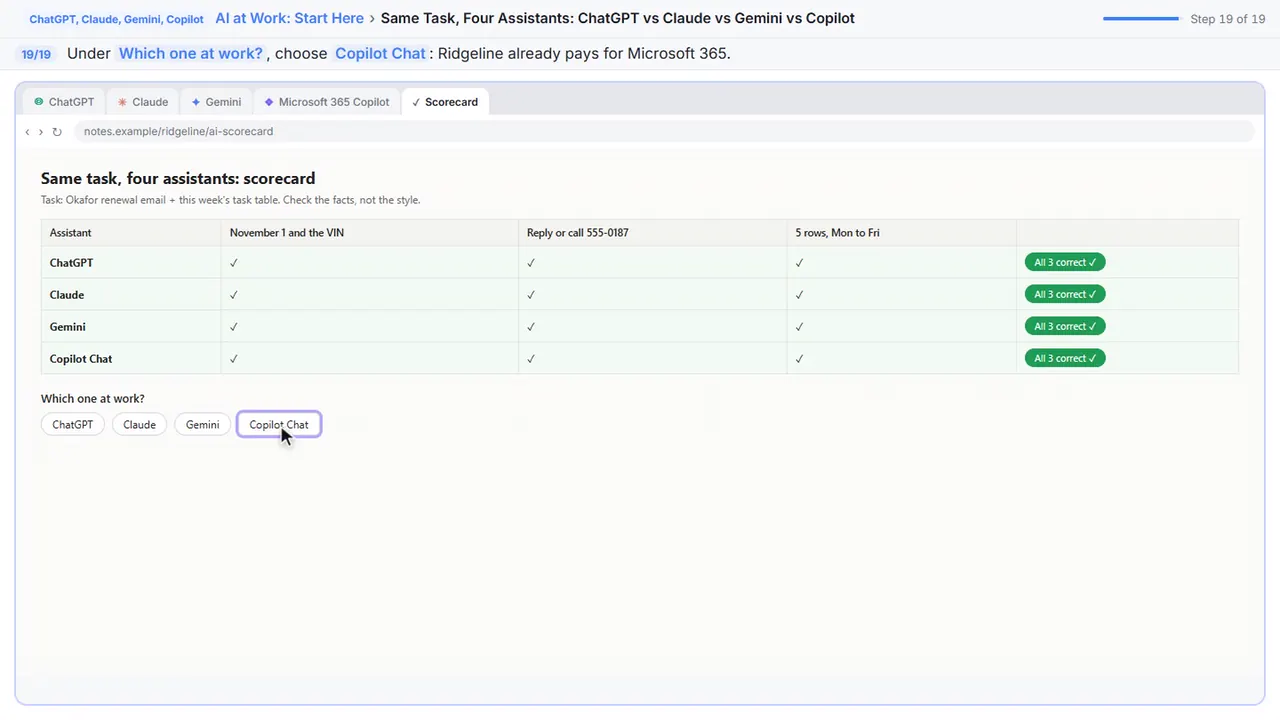Select Copilot Chat under Which one at work
Screen dimensions: 1280x720
pyautogui.click(x=279, y=425)
